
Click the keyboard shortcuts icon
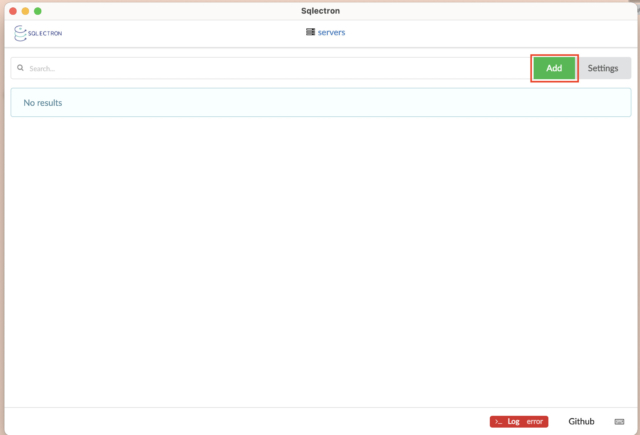pyautogui.click(x=619, y=422)
